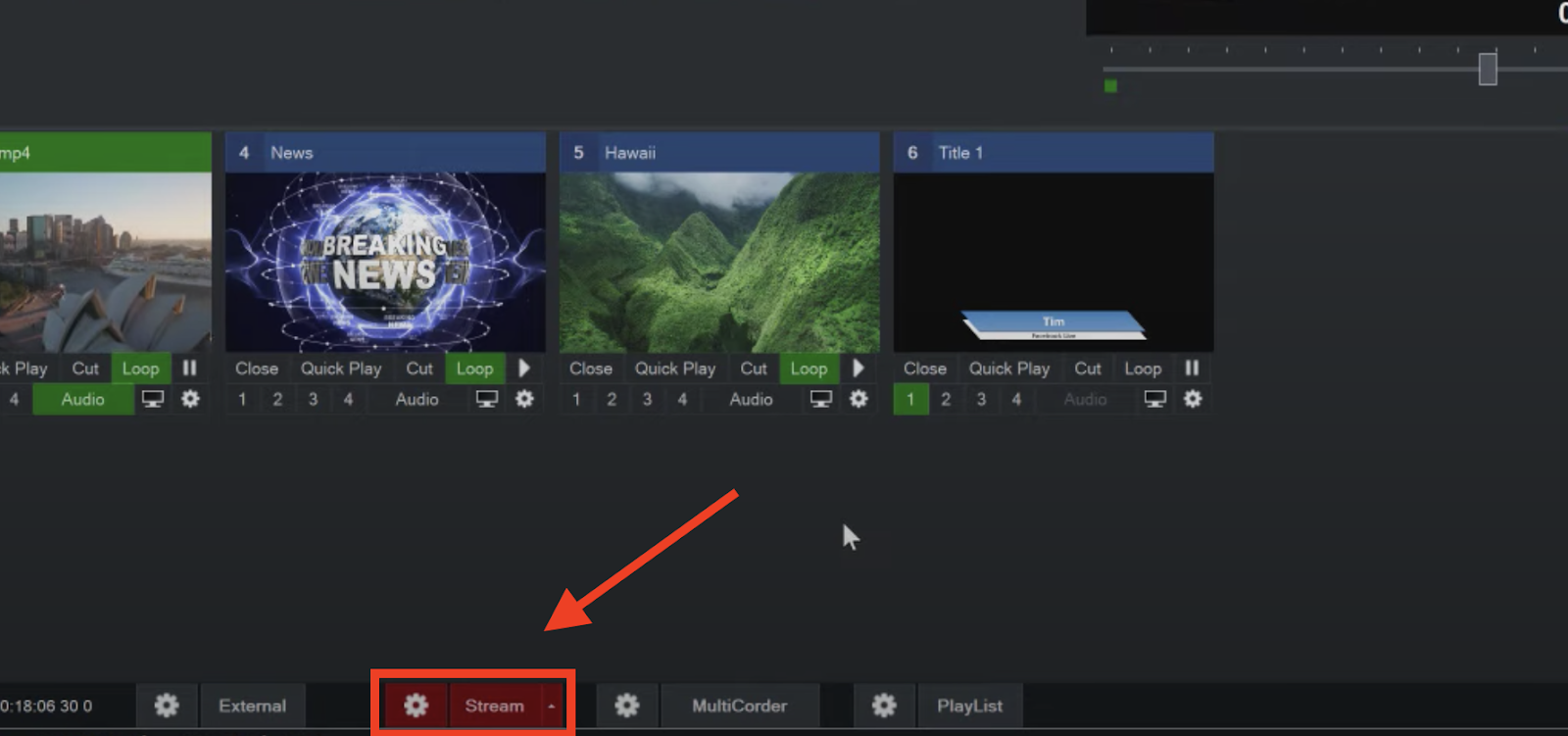This screenshot has width=1568, height=736.
Task: Click the External output button
Action: tap(253, 706)
